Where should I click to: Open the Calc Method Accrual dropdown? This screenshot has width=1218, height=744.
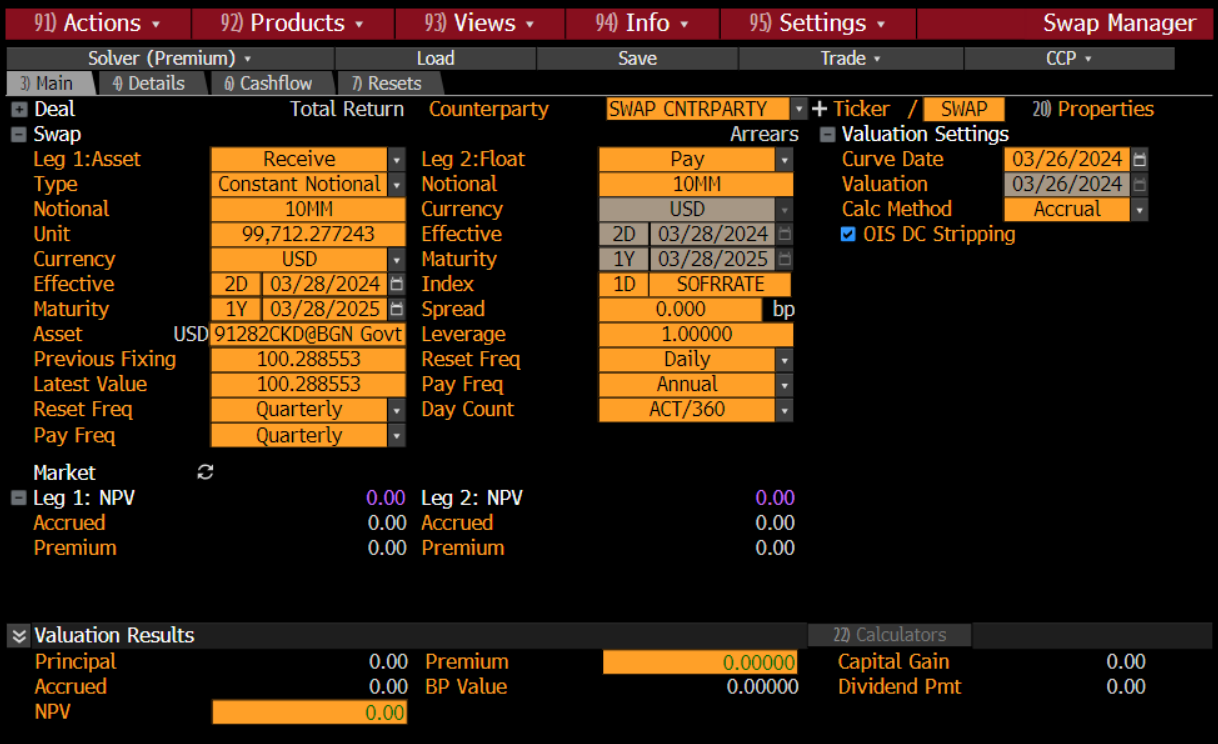click(1139, 209)
